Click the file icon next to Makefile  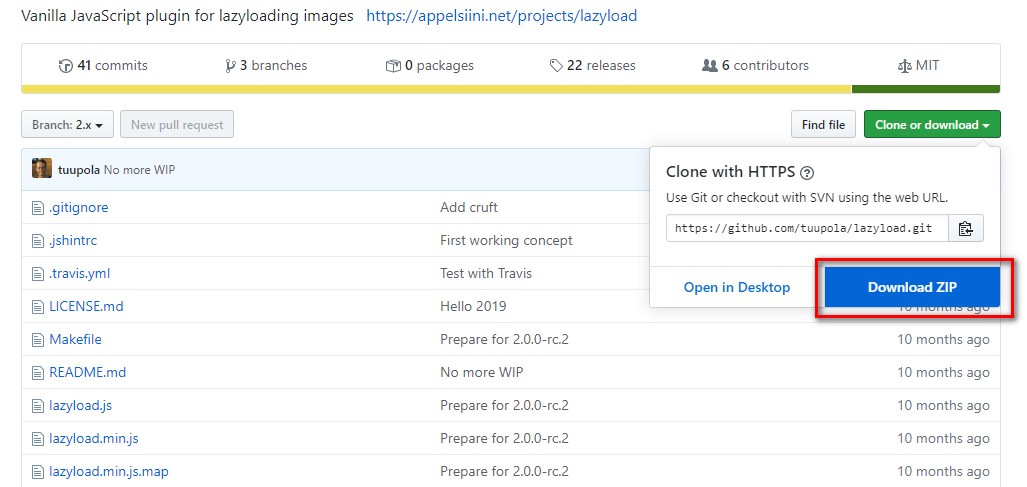38,340
